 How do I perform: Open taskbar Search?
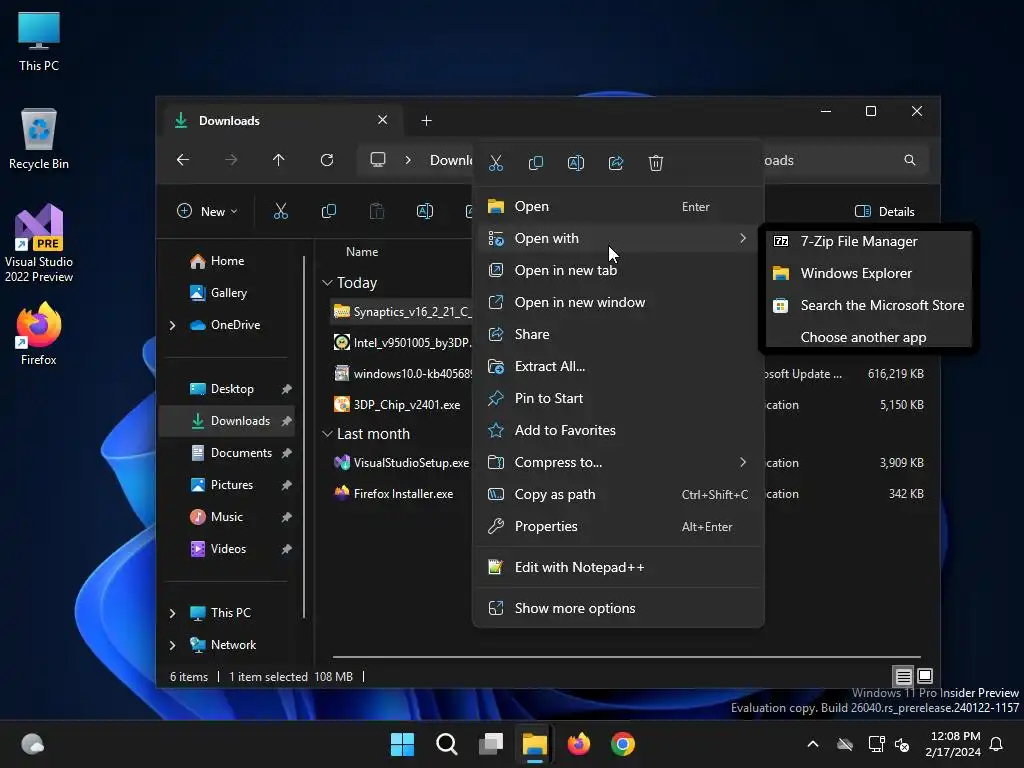(447, 744)
